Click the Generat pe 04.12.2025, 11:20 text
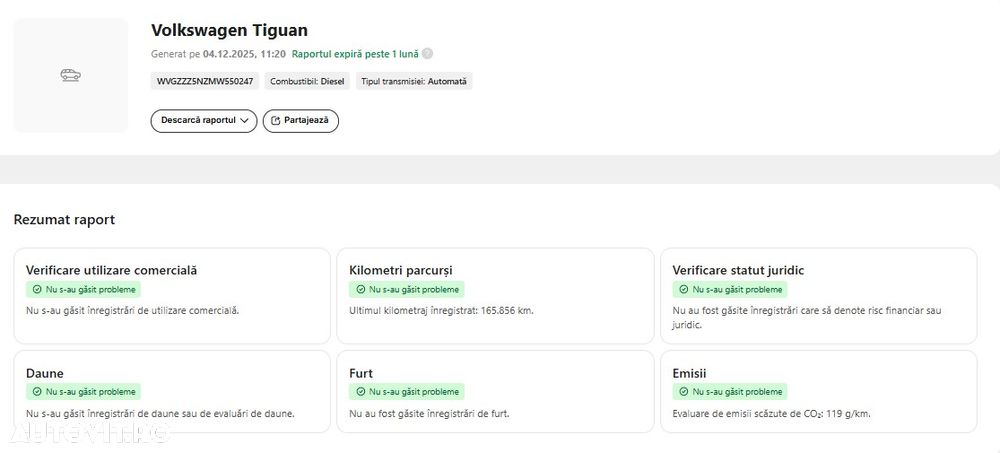Image resolution: width=1000 pixels, height=453 pixels. [x=218, y=54]
